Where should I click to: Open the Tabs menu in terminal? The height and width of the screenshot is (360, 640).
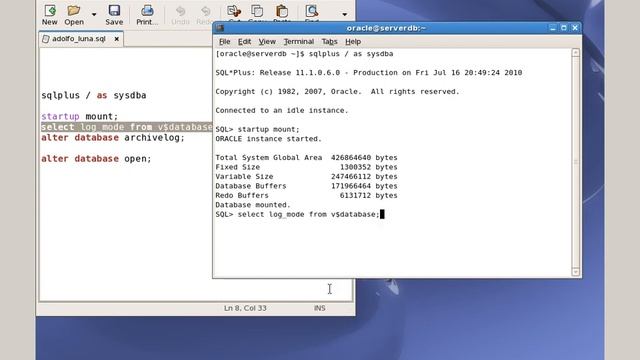pyautogui.click(x=329, y=42)
